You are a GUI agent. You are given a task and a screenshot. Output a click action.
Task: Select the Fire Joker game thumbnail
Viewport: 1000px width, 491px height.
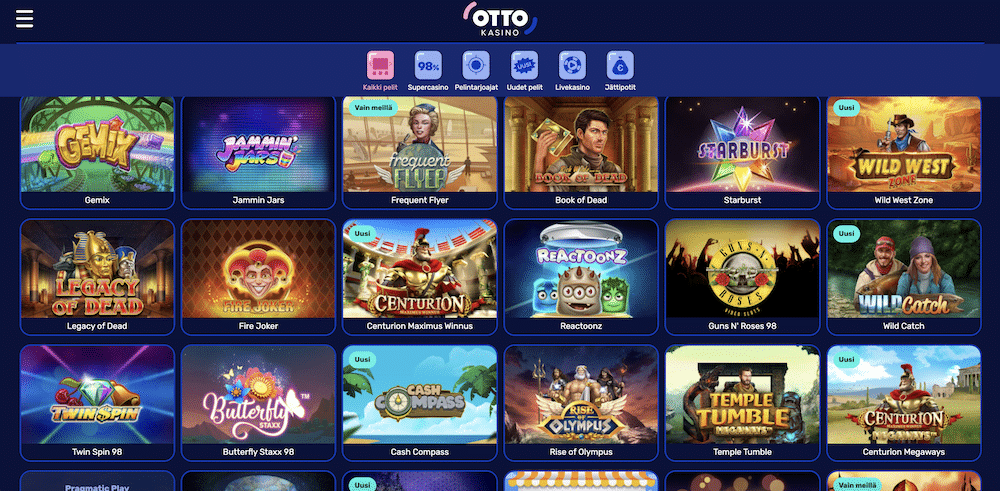258,269
